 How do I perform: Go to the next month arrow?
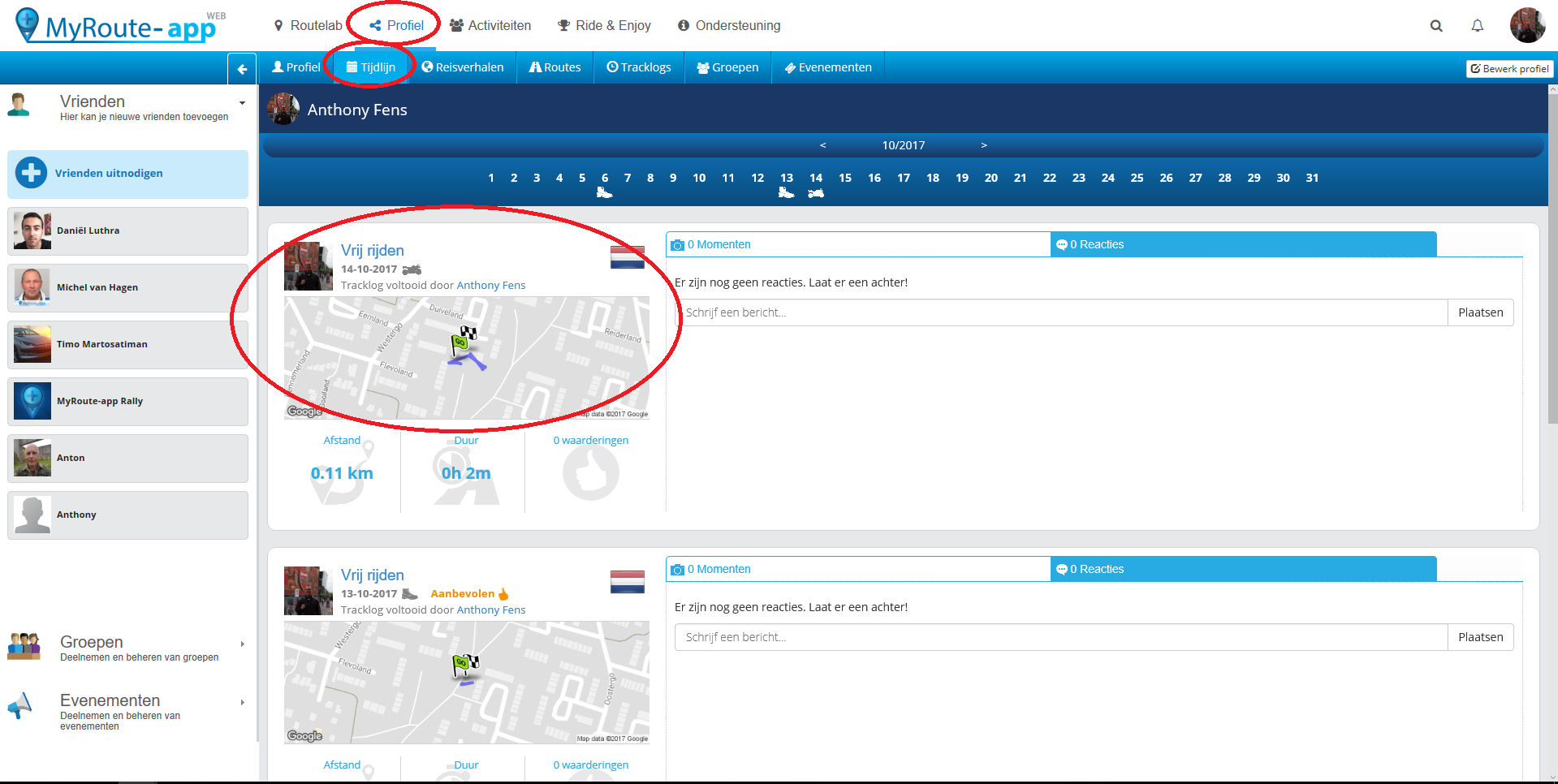click(984, 145)
